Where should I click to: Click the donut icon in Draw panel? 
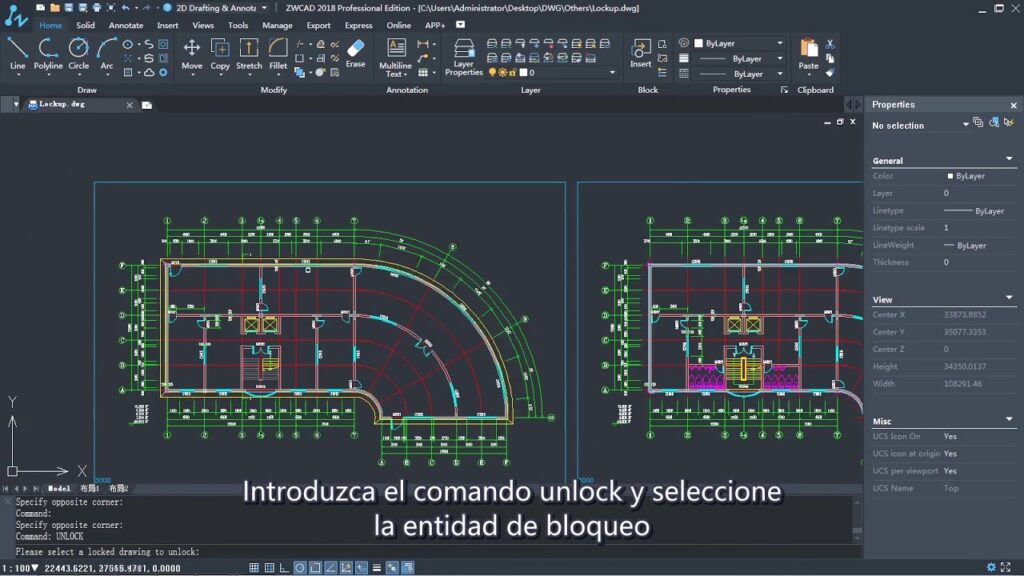pyautogui.click(x=163, y=72)
